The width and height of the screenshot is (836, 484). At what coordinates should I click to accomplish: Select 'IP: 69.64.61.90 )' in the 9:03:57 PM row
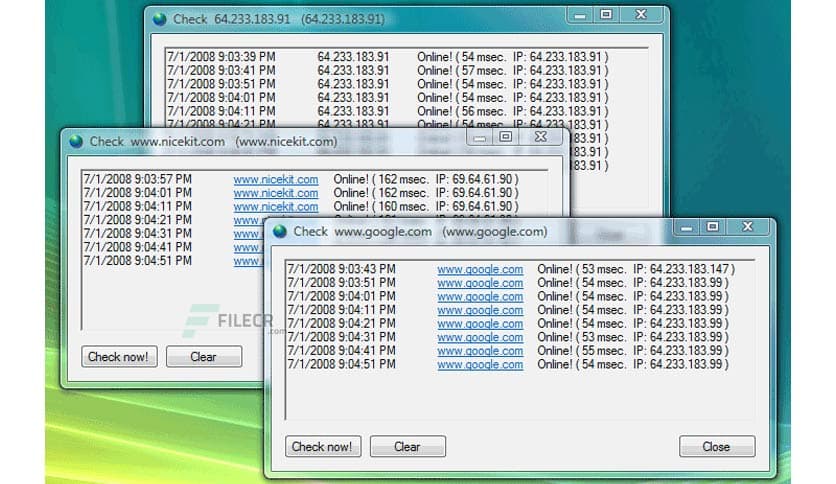[477, 180]
